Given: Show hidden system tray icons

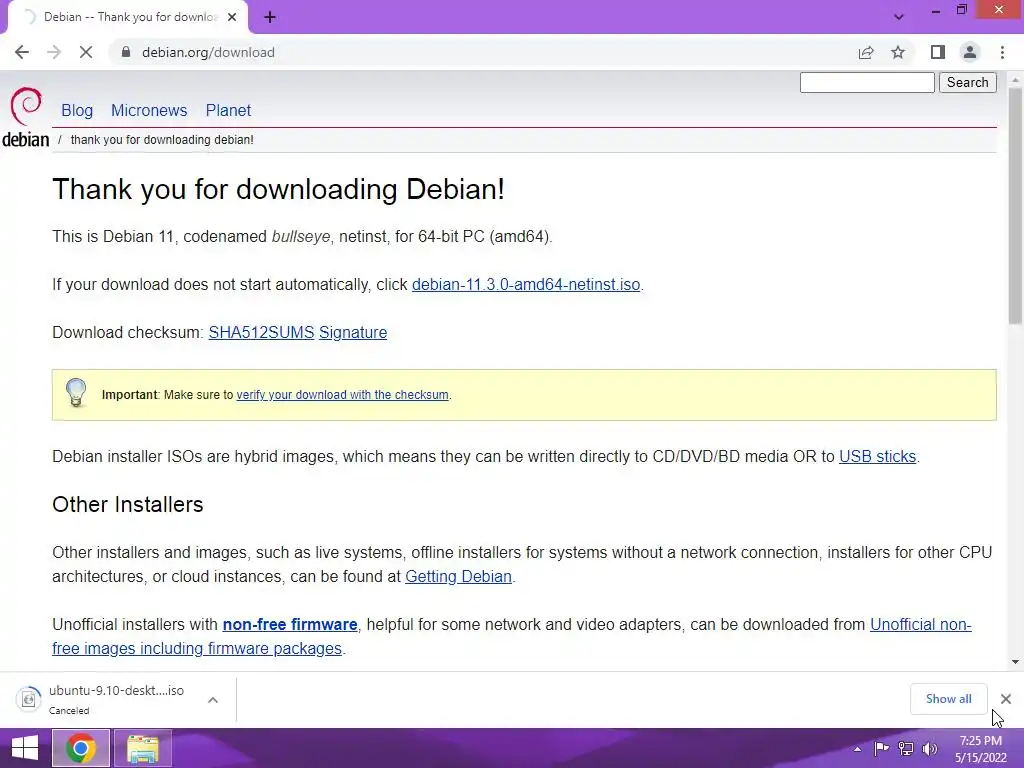Looking at the screenshot, I should (x=857, y=749).
